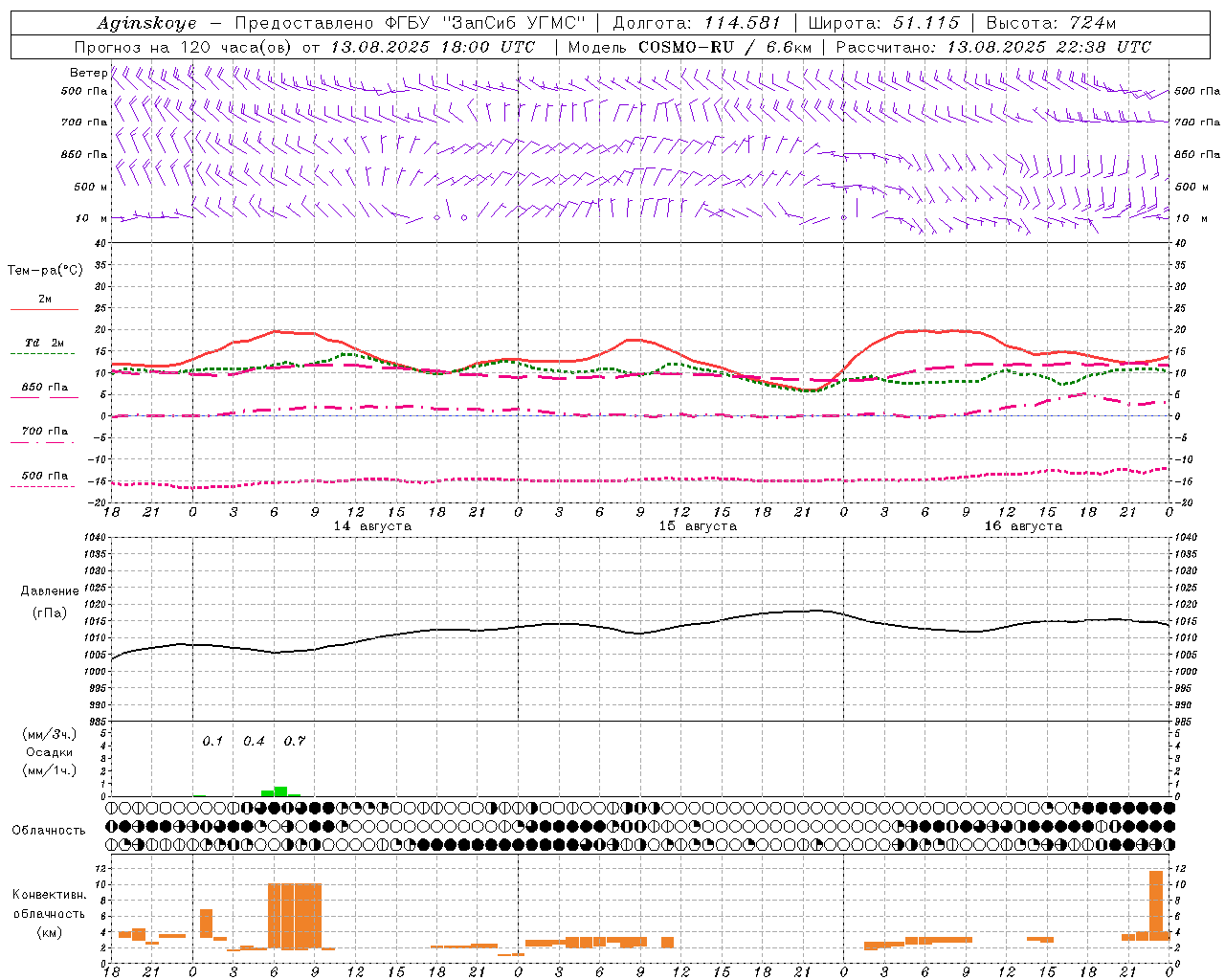
Task: Click the '700 гПа' temperature legend entry
Action: pyautogui.click(x=45, y=431)
